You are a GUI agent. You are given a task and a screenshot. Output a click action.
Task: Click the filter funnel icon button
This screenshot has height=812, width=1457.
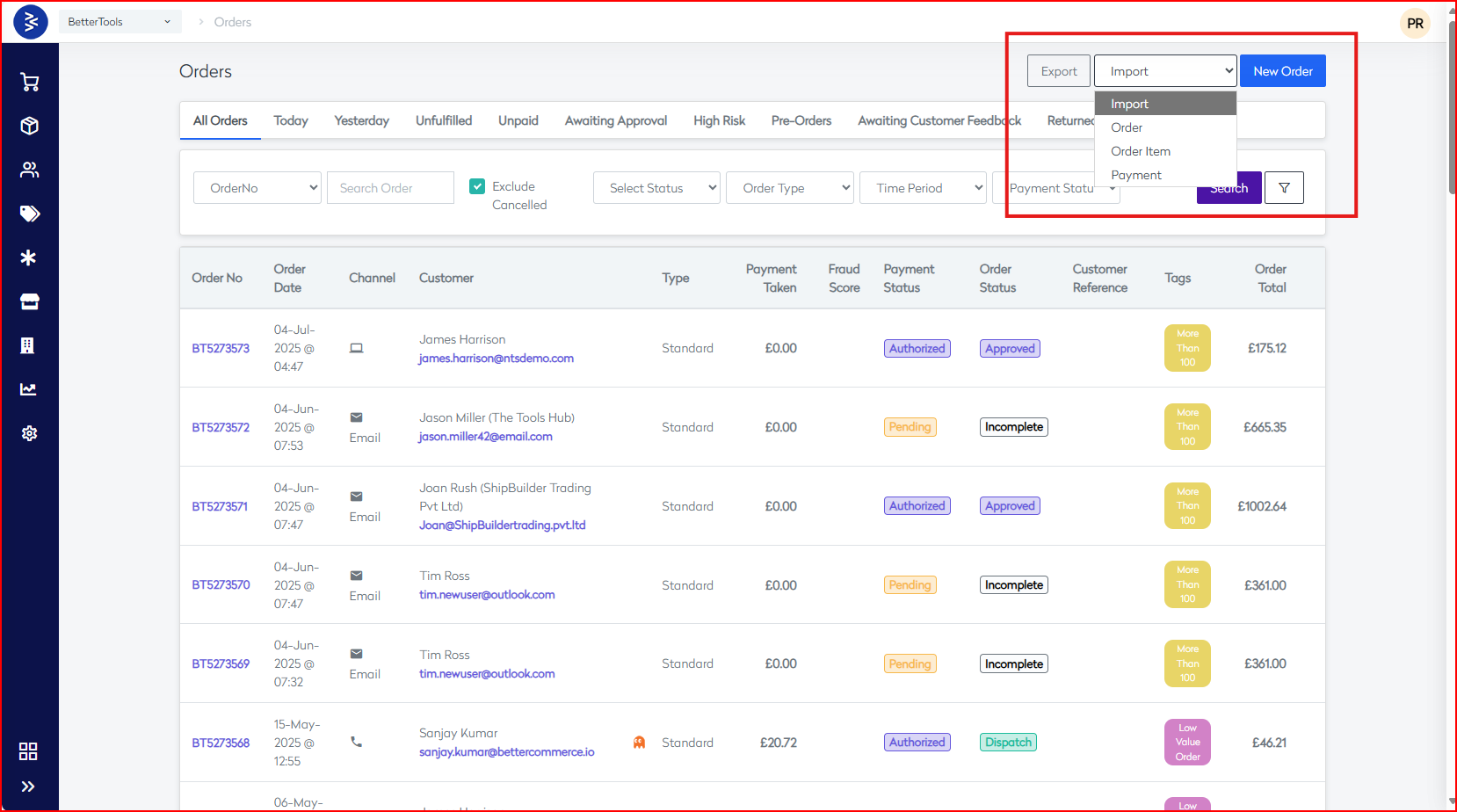coord(1284,188)
